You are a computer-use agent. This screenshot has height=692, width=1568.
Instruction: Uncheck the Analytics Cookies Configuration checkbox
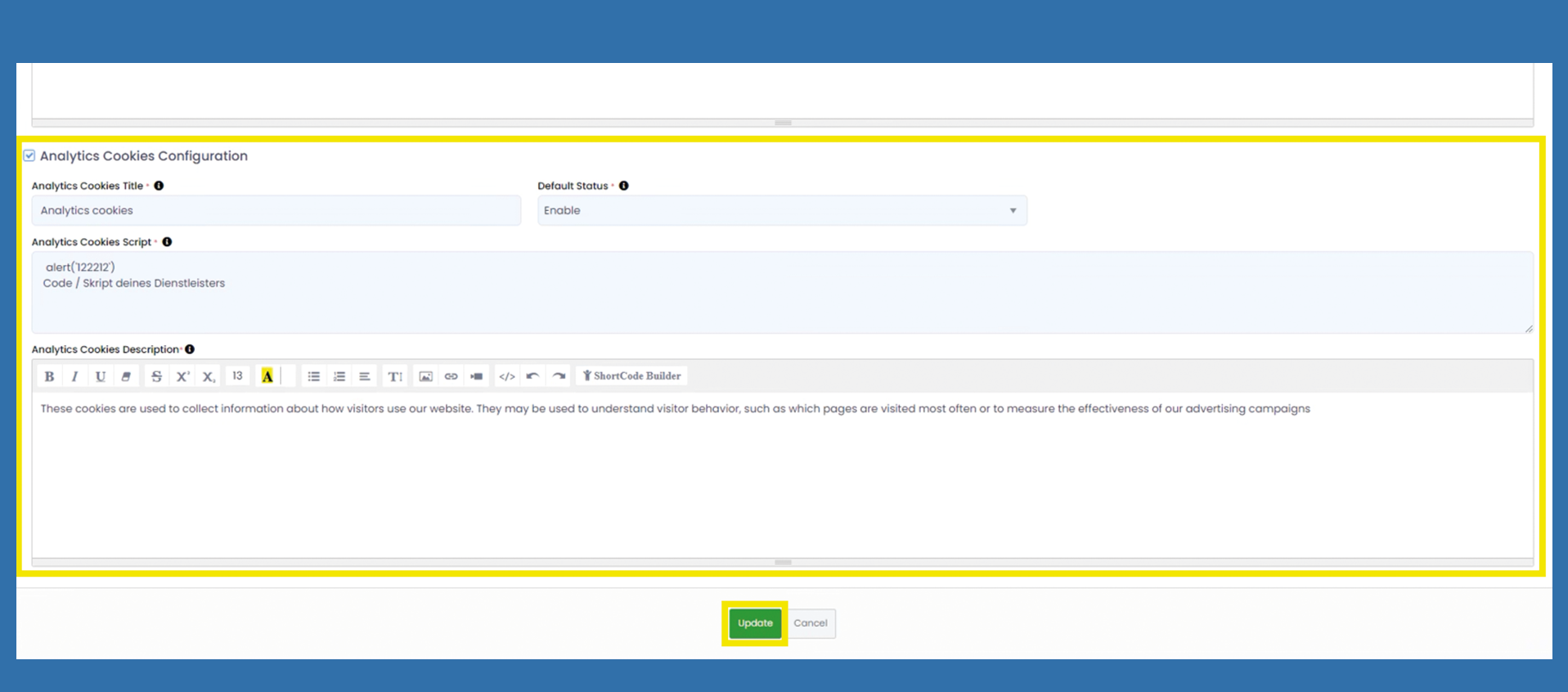pos(29,155)
